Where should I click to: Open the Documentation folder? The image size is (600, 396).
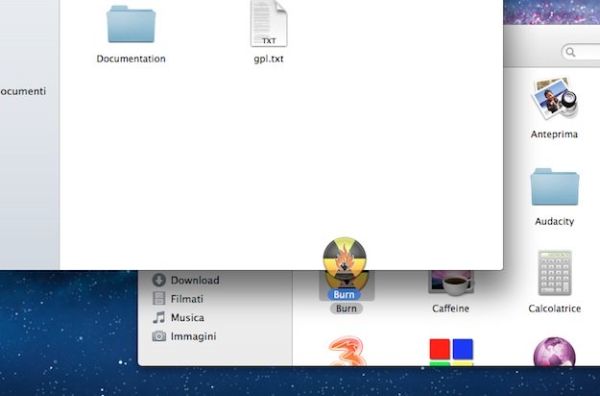pos(131,24)
